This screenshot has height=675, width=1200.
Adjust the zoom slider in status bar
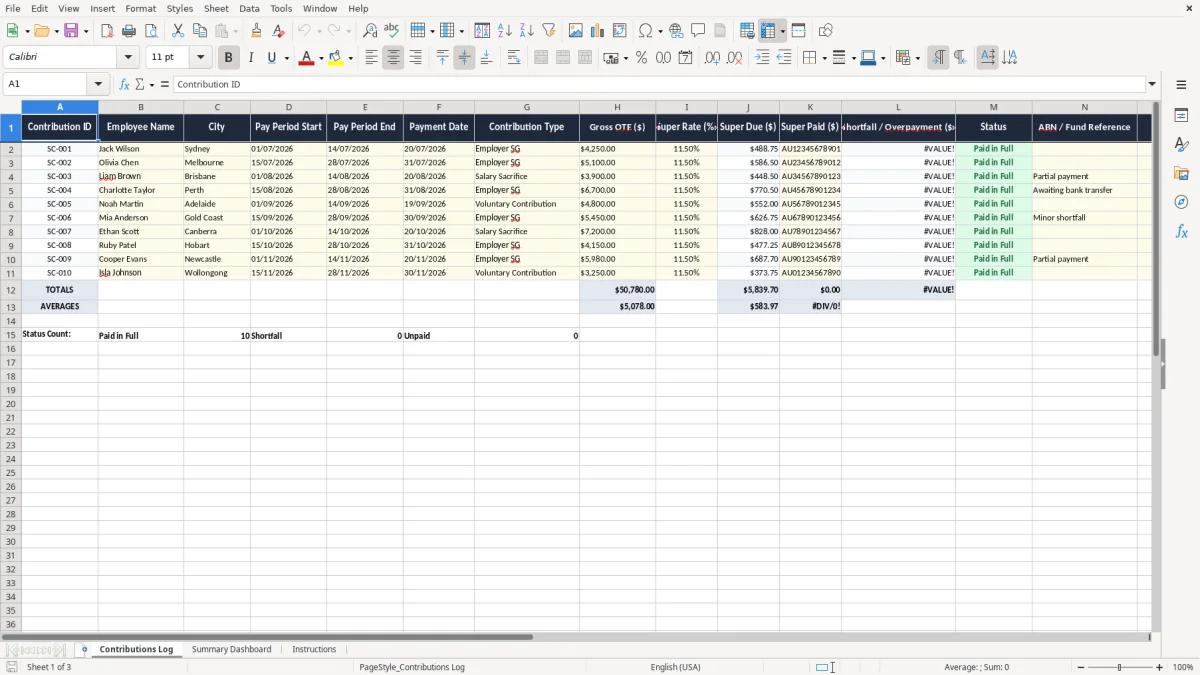[1119, 667]
